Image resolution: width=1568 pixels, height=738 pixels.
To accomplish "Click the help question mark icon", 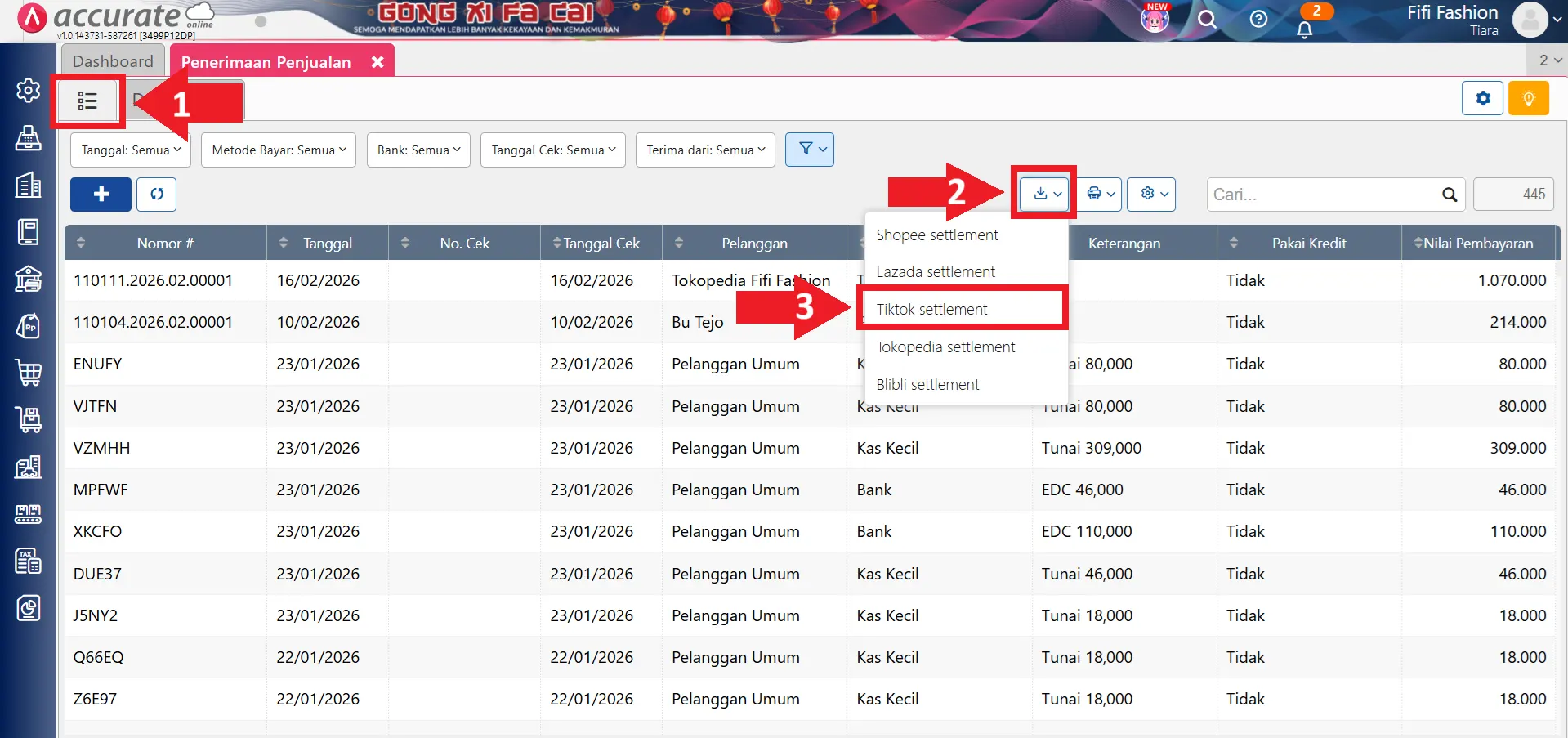I will pyautogui.click(x=1258, y=19).
